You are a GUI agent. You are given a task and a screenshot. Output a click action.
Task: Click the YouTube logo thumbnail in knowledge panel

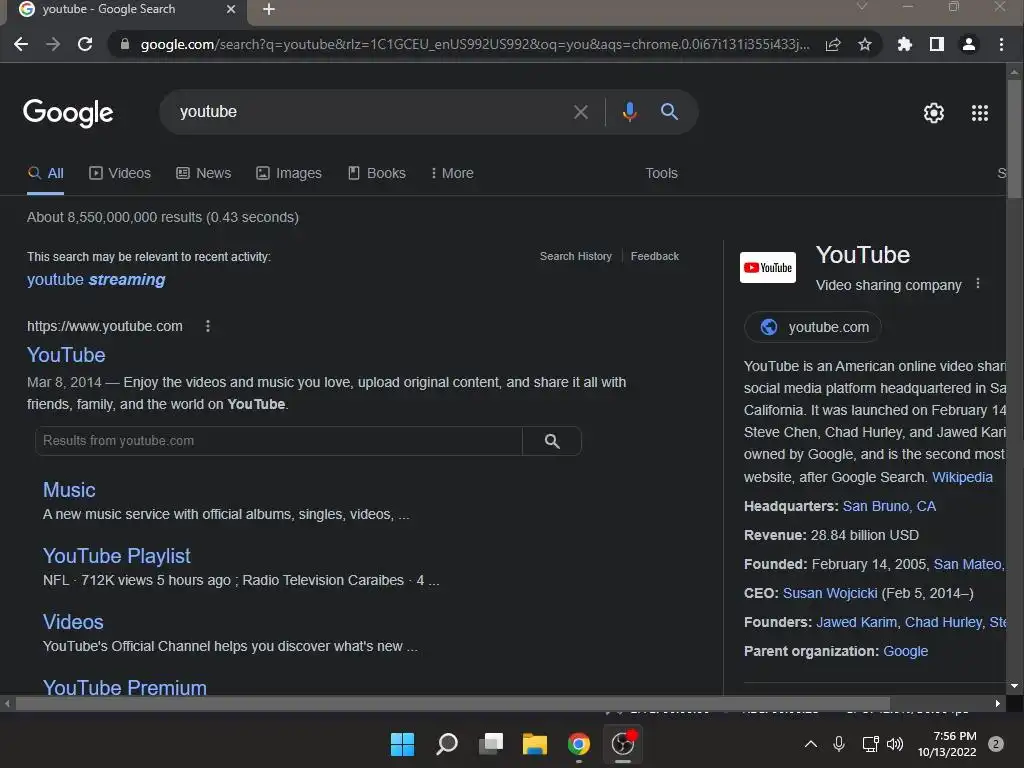tap(768, 268)
